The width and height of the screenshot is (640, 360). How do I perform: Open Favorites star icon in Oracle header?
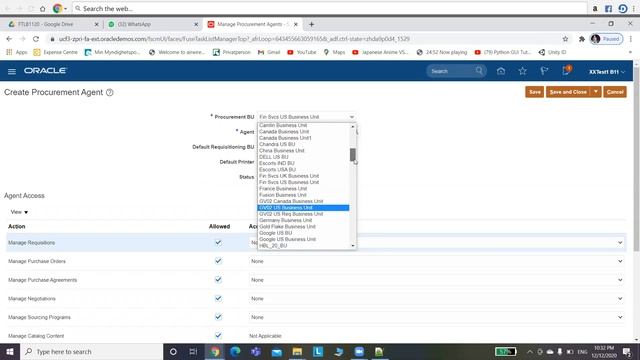click(x=522, y=71)
